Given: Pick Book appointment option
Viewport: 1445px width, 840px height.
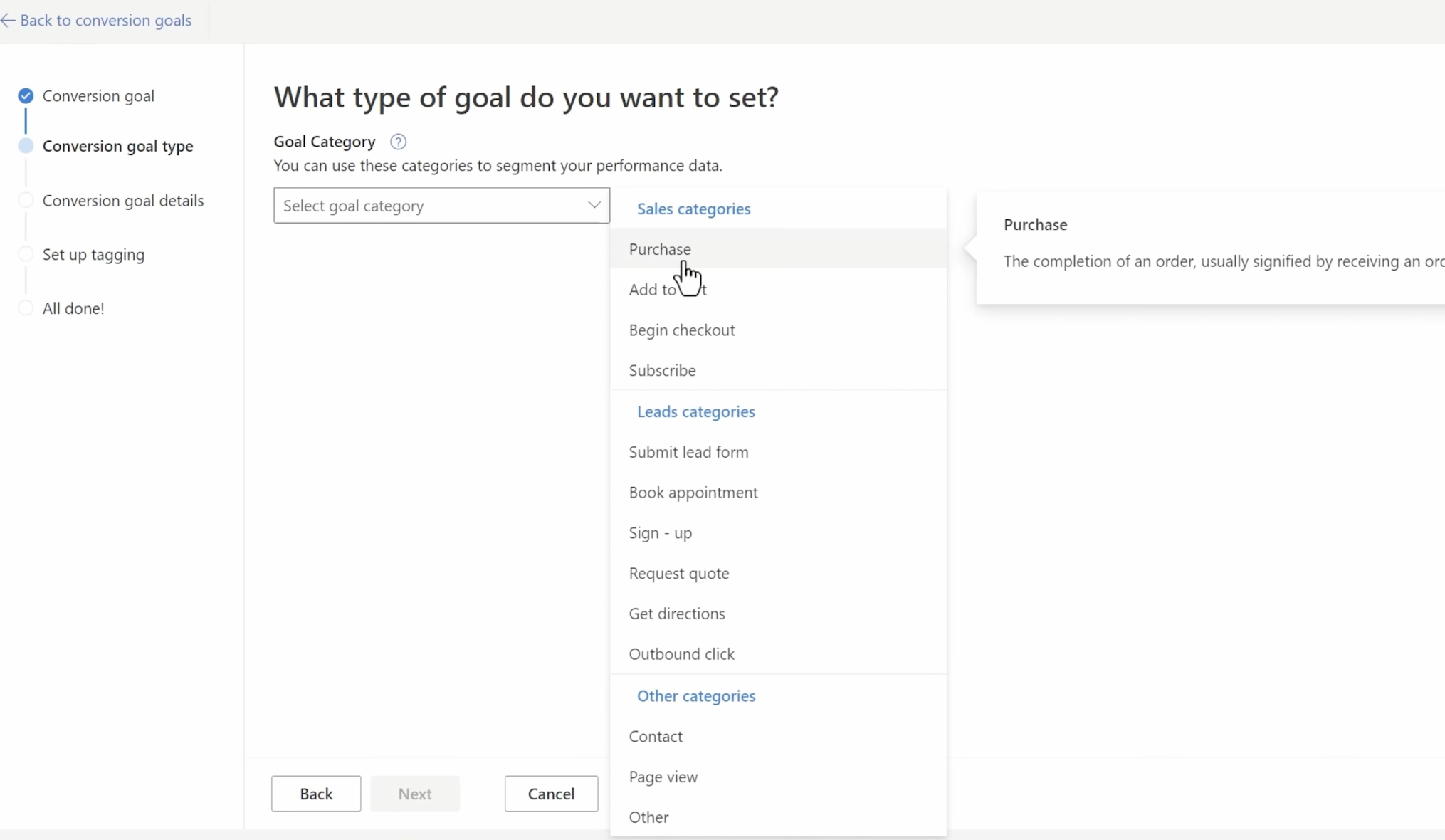Looking at the screenshot, I should [x=778, y=493].
